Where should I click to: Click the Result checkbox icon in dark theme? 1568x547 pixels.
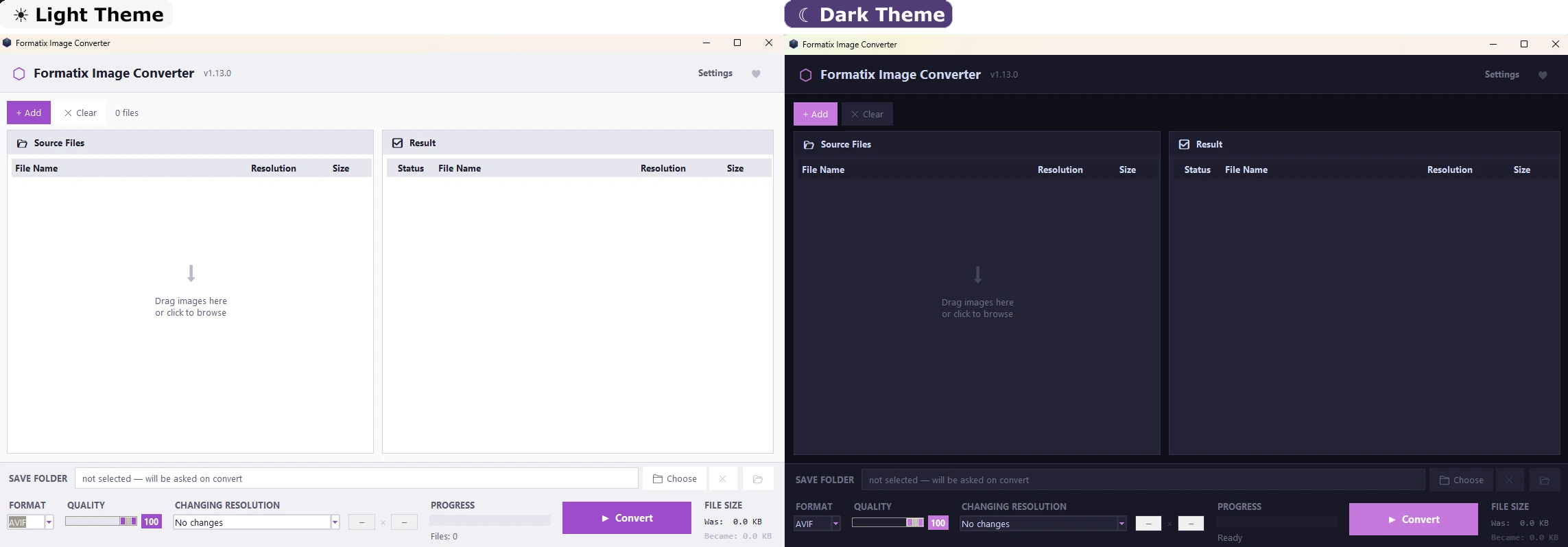tap(1184, 144)
